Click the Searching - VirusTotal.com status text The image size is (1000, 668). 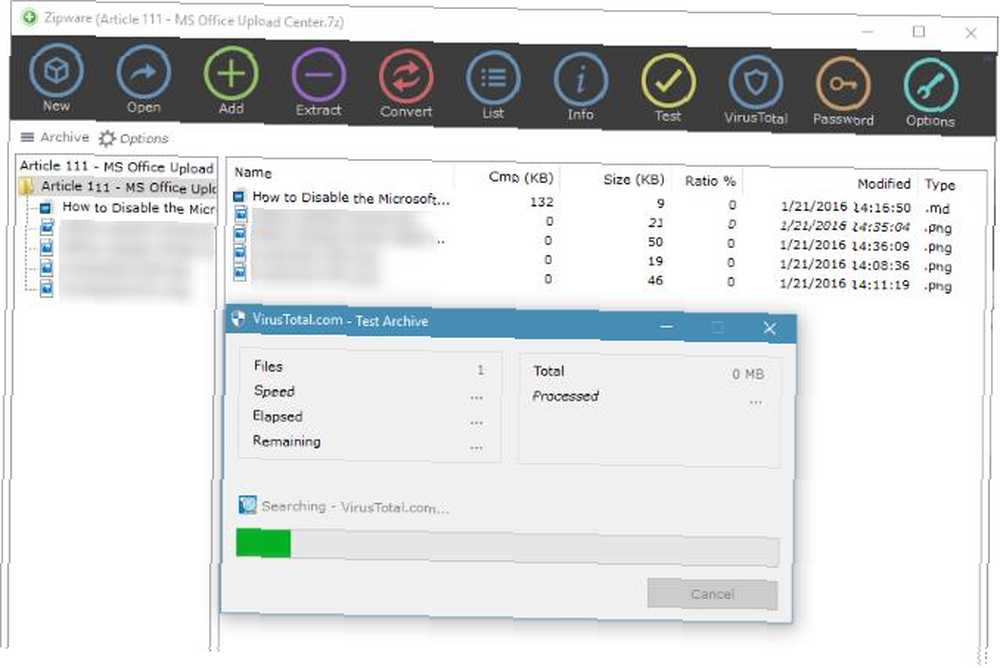[x=355, y=507]
